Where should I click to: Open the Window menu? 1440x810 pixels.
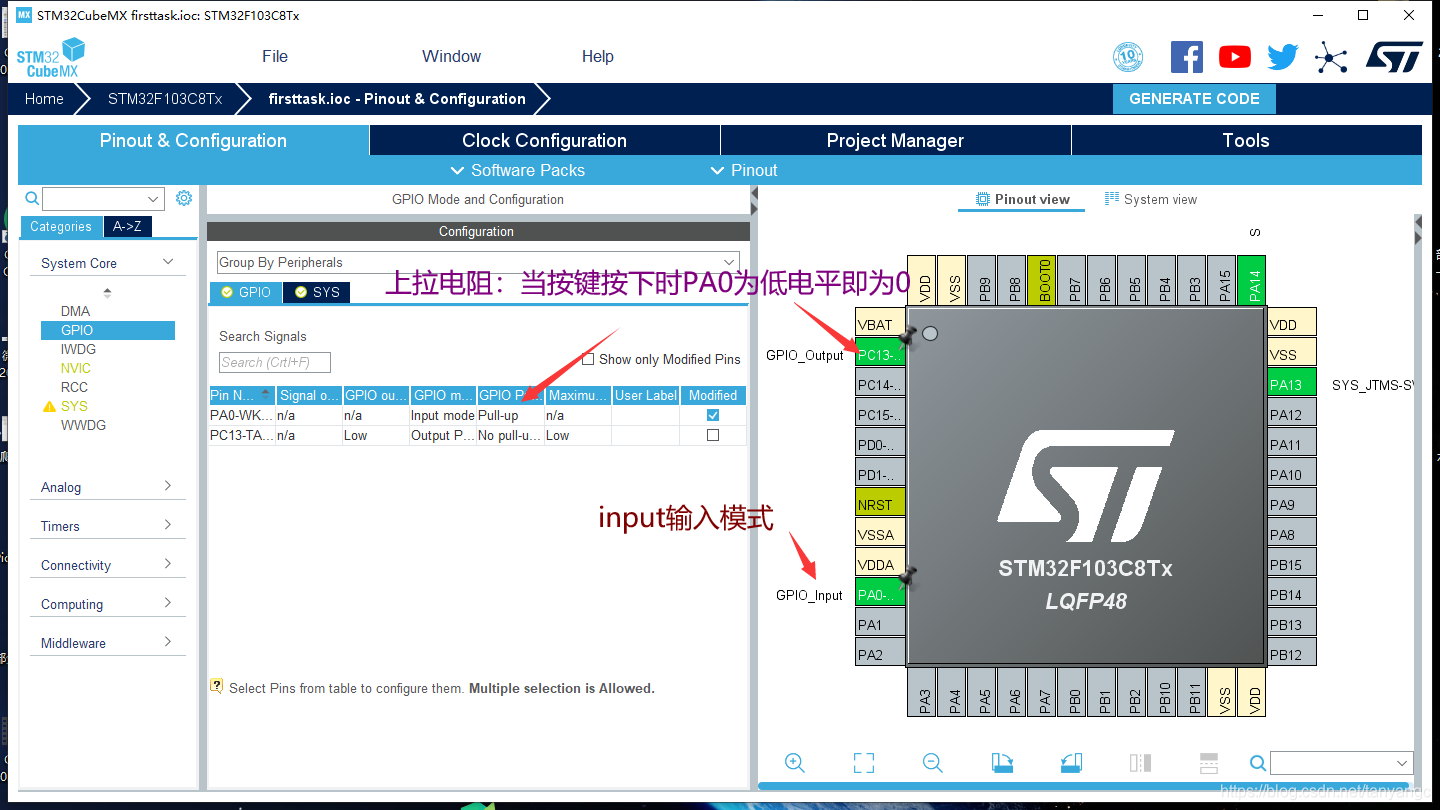pos(451,57)
